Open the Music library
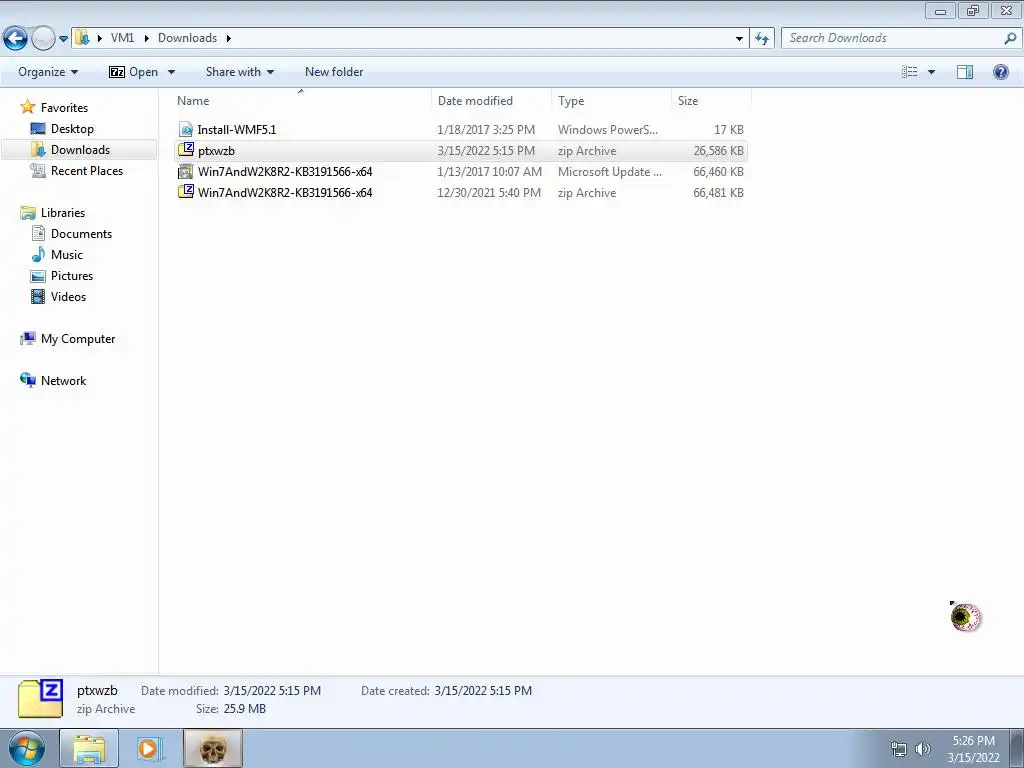1024x768 pixels. (x=67, y=254)
